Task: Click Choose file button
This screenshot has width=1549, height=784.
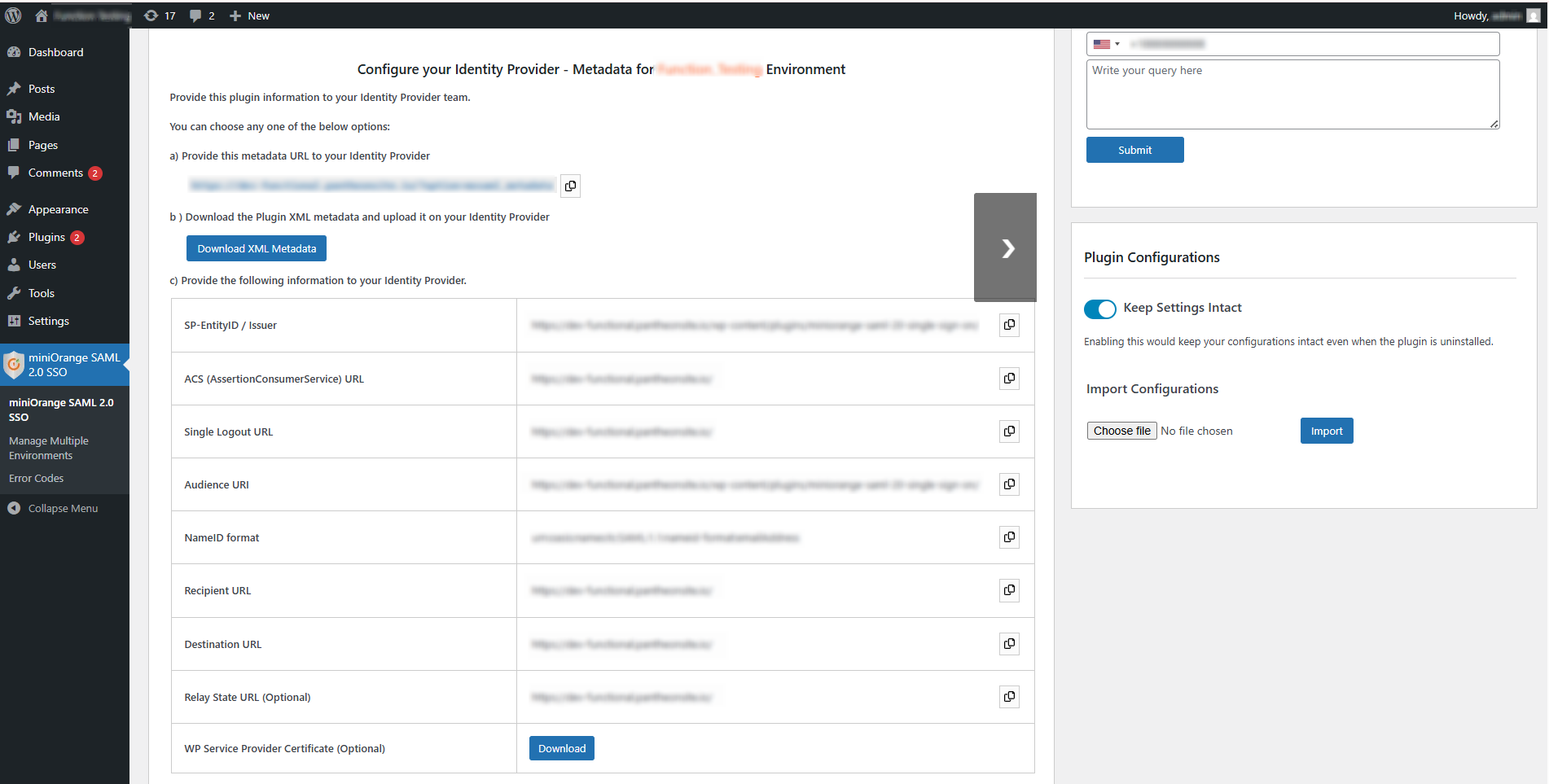Action: (x=1121, y=431)
